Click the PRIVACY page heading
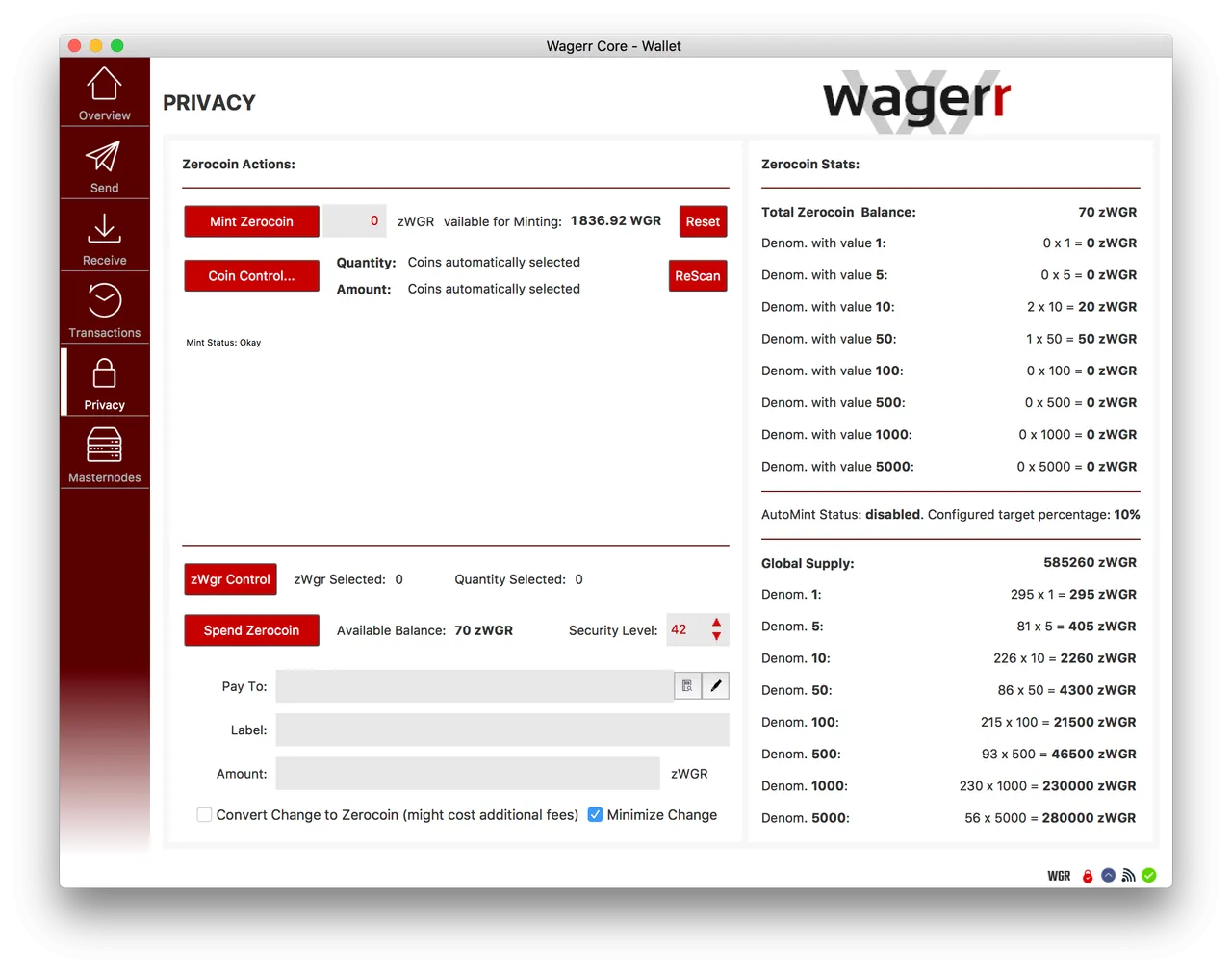The width and height of the screenshot is (1232, 973). click(209, 103)
